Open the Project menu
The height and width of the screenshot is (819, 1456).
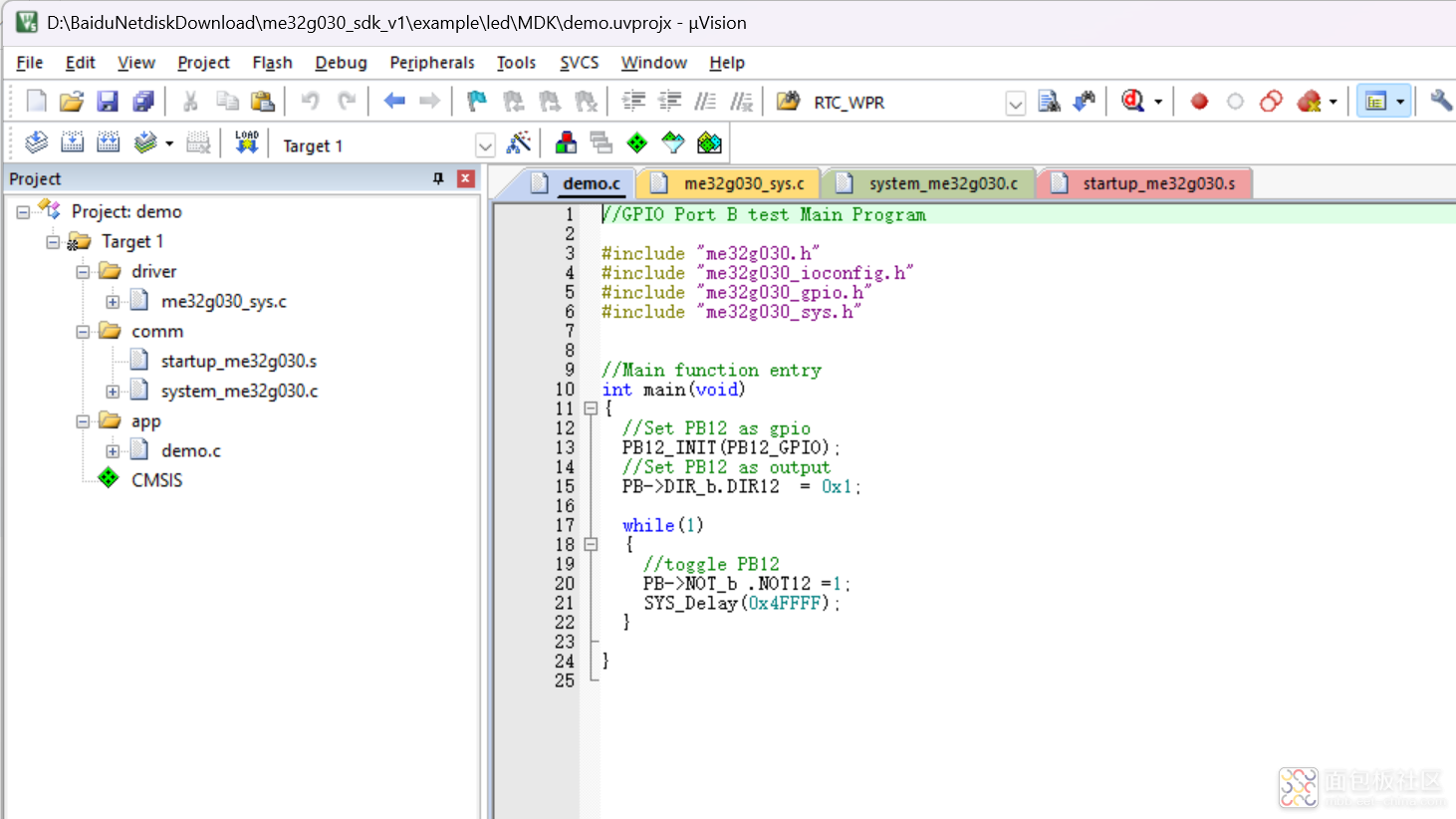(203, 62)
